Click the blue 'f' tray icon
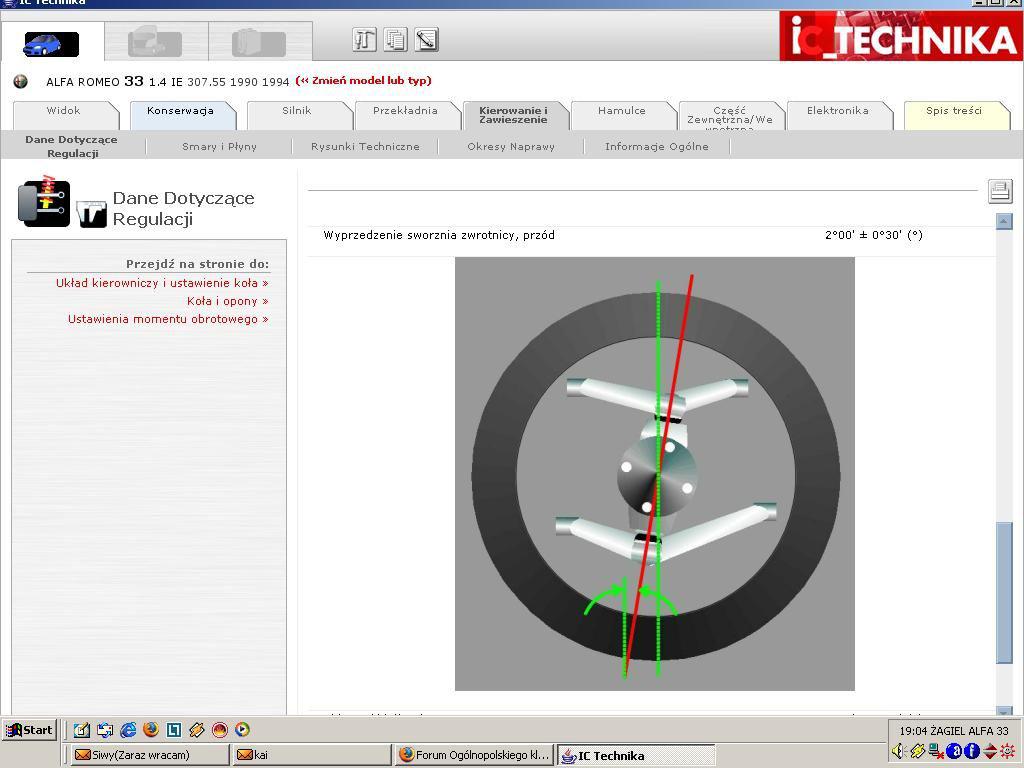This screenshot has height=768, width=1024. 971,751
